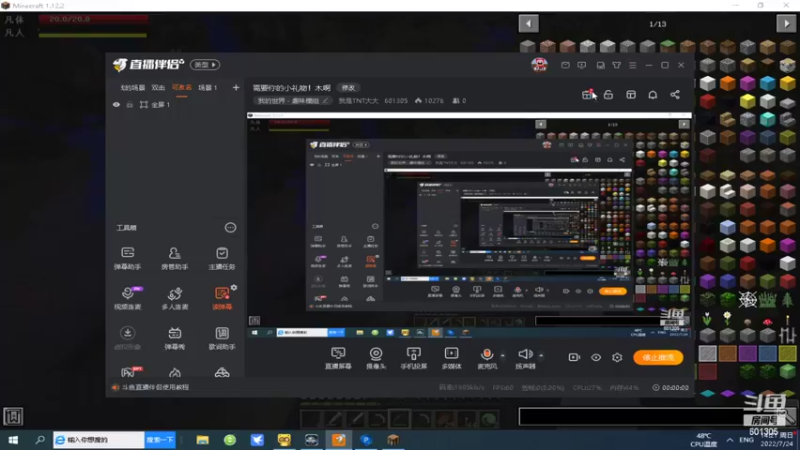Pick the orange wool block in Minecraft
The width and height of the screenshot is (800, 450).
728,83
